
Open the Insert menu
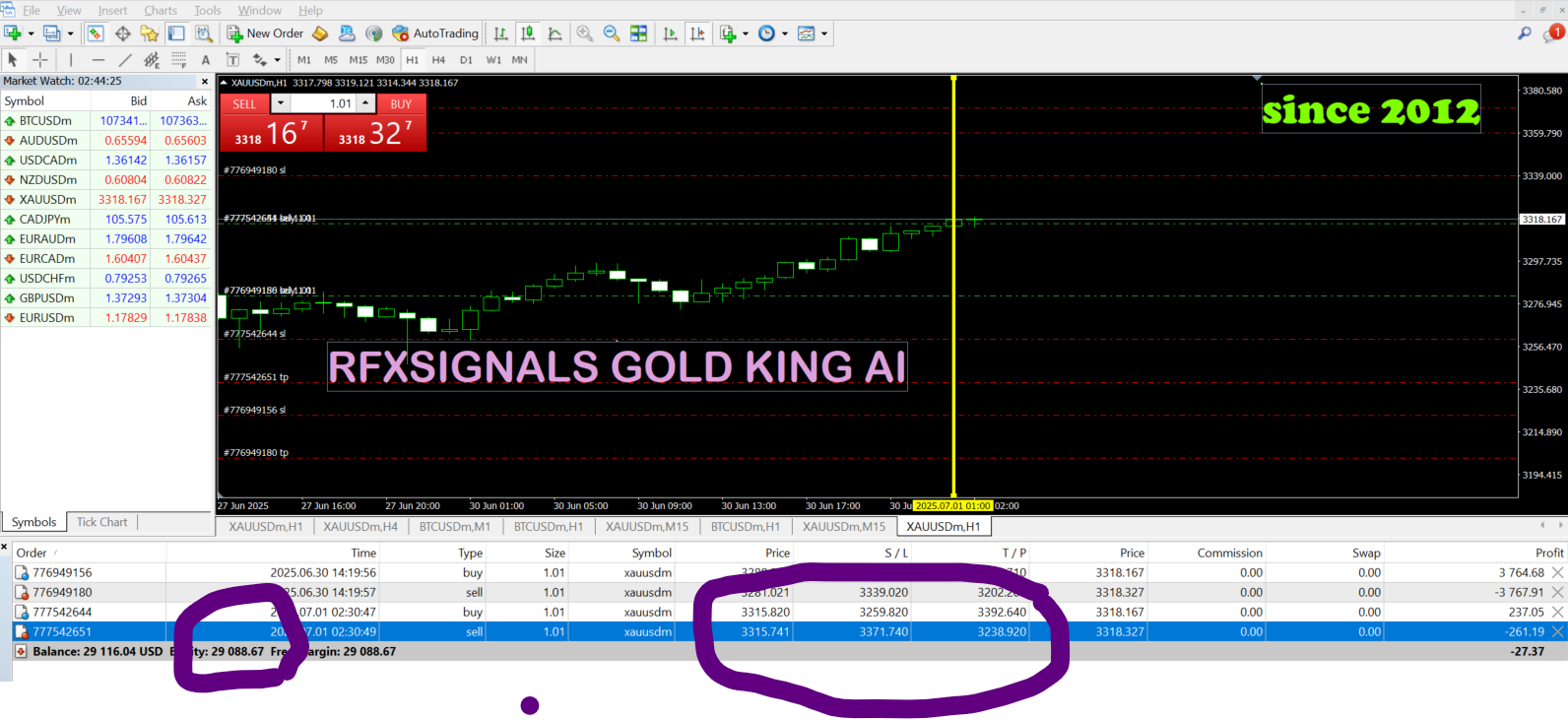tap(112, 10)
